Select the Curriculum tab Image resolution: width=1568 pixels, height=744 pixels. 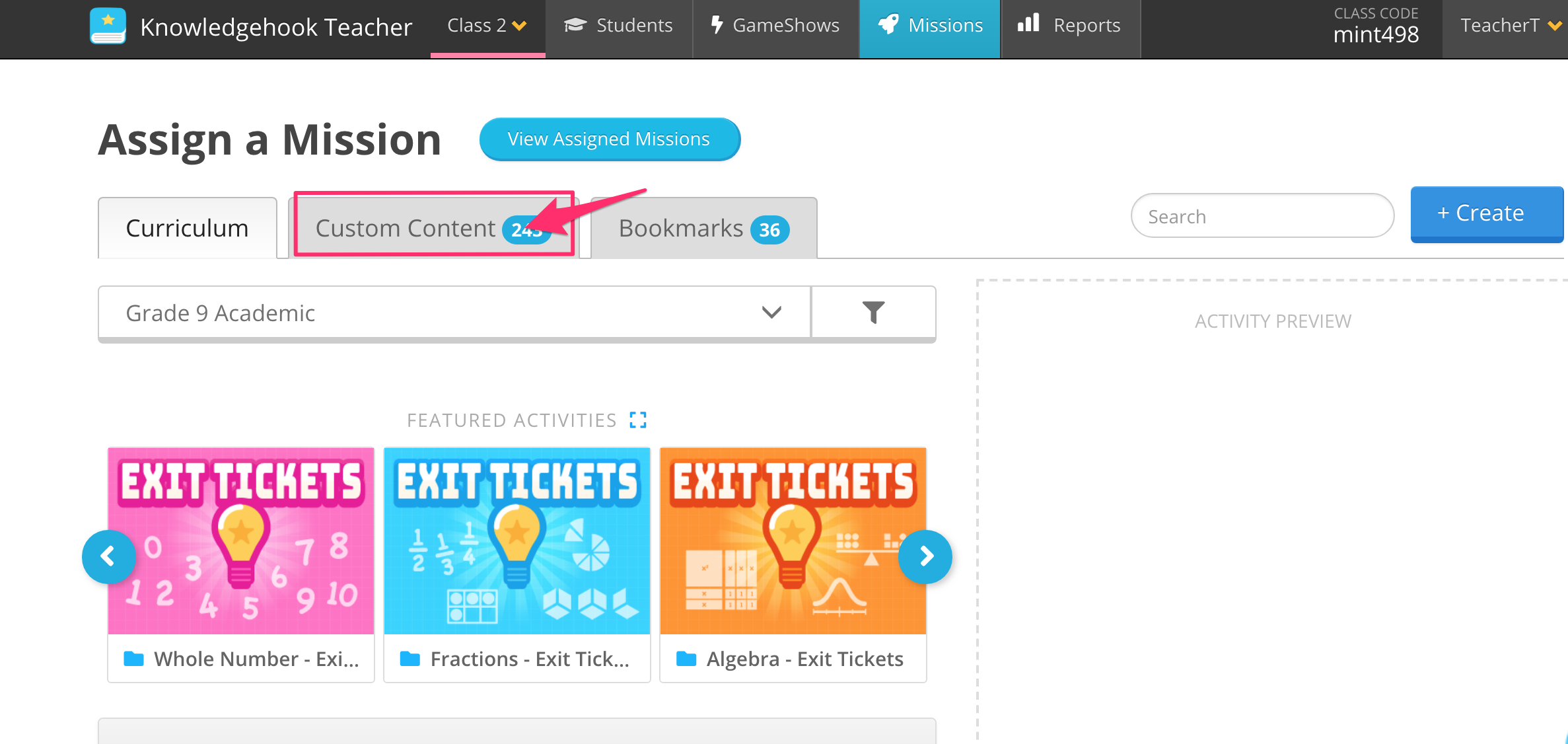coord(188,229)
